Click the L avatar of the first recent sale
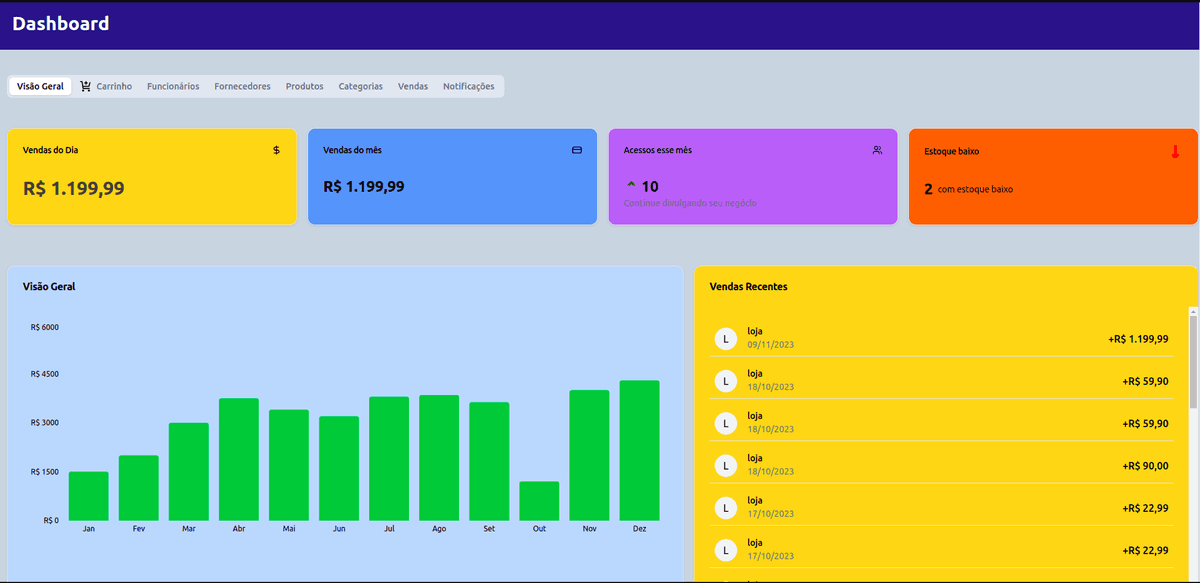The height and width of the screenshot is (583, 1200). [x=724, y=338]
